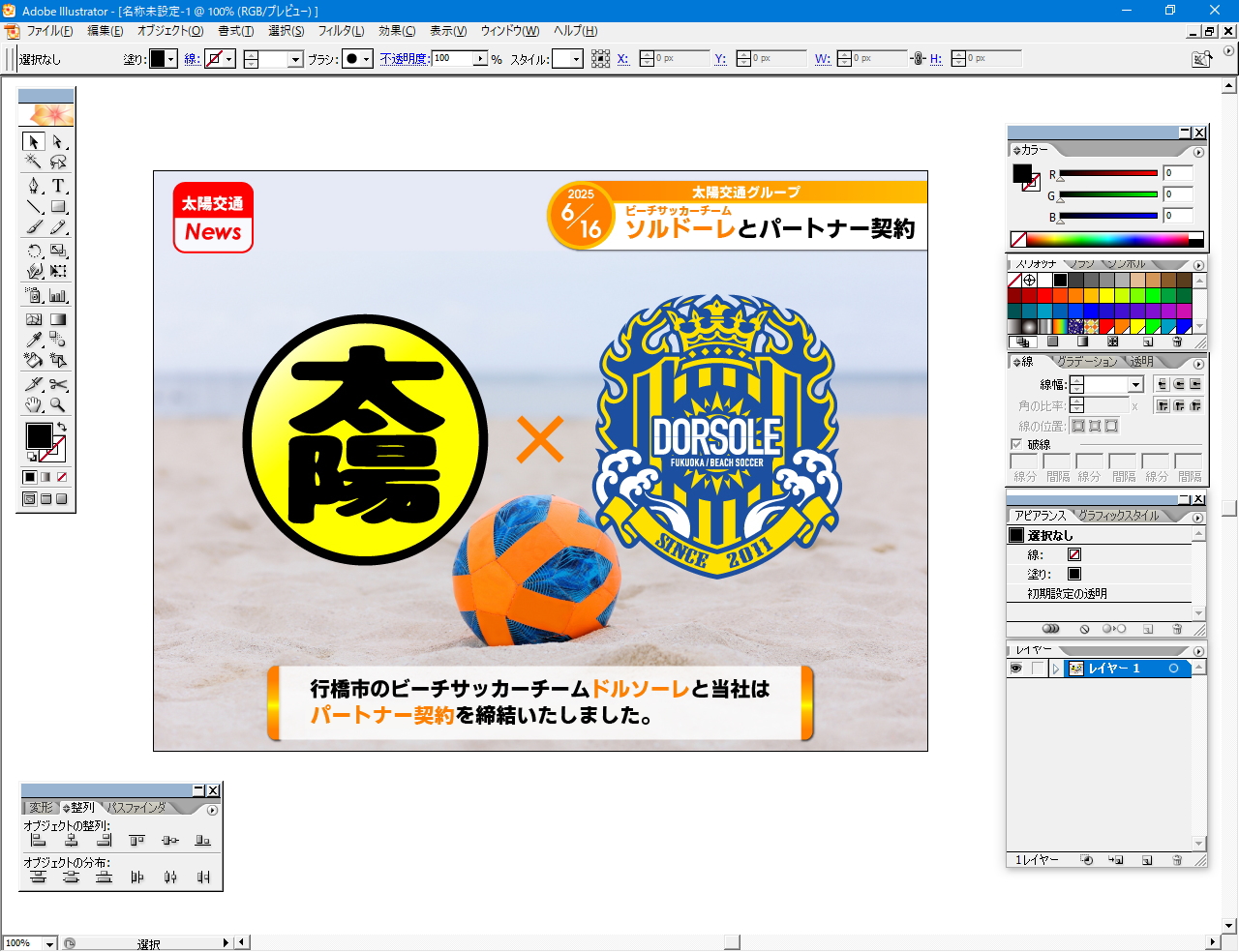Click horizontal distribute center icon in Align panel
Screen dimensions: 1239x952
coord(170,877)
